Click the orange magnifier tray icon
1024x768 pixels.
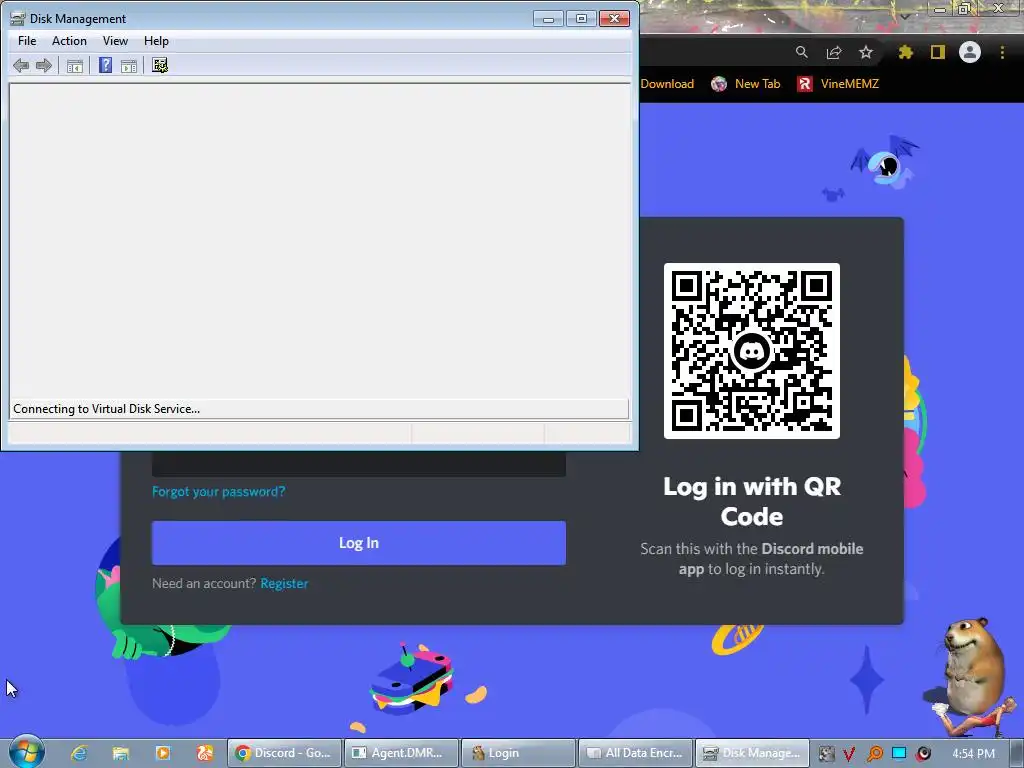(874, 754)
